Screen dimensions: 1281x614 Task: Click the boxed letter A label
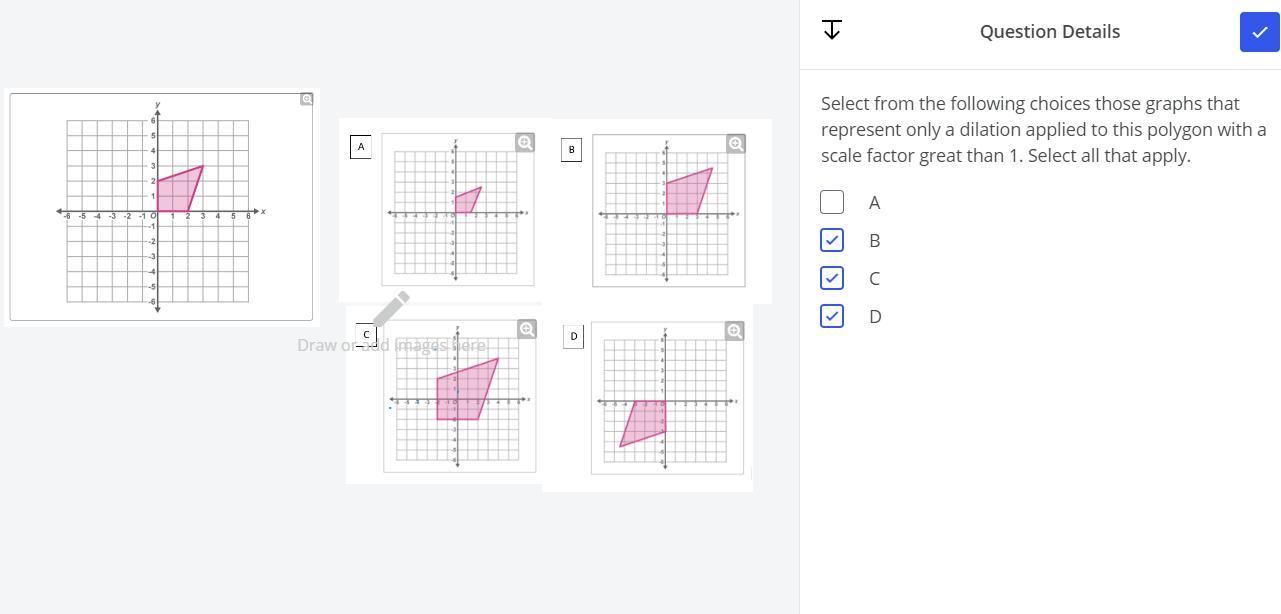361,146
